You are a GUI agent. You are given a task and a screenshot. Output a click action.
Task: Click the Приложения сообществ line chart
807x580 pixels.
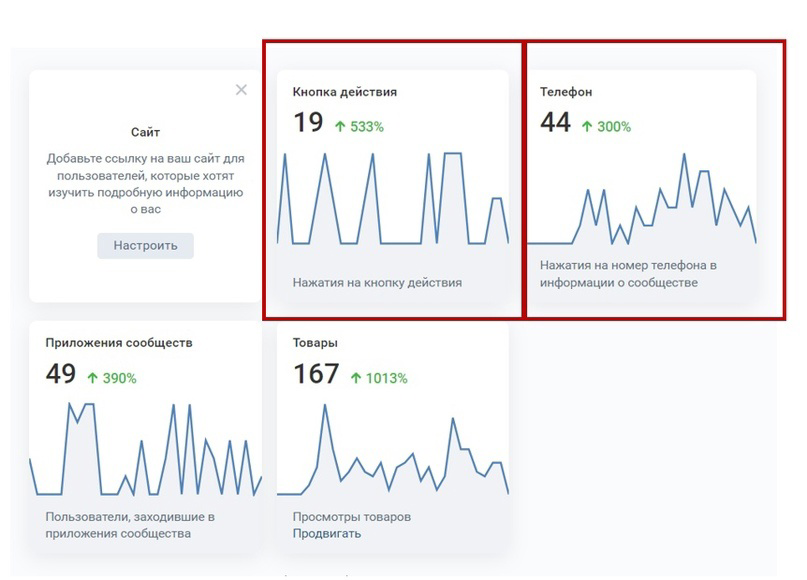[x=146, y=450]
